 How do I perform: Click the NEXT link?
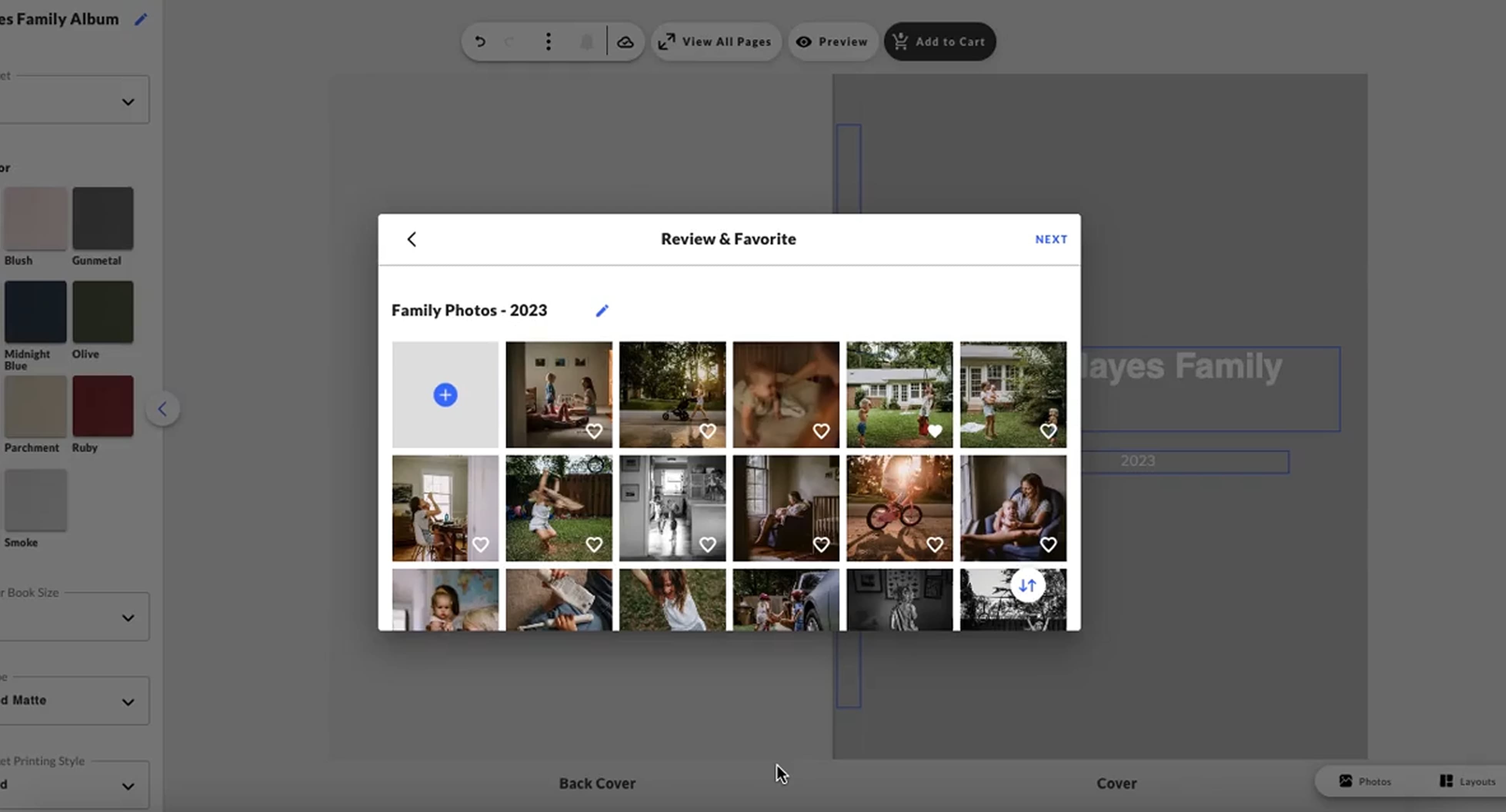click(1051, 240)
